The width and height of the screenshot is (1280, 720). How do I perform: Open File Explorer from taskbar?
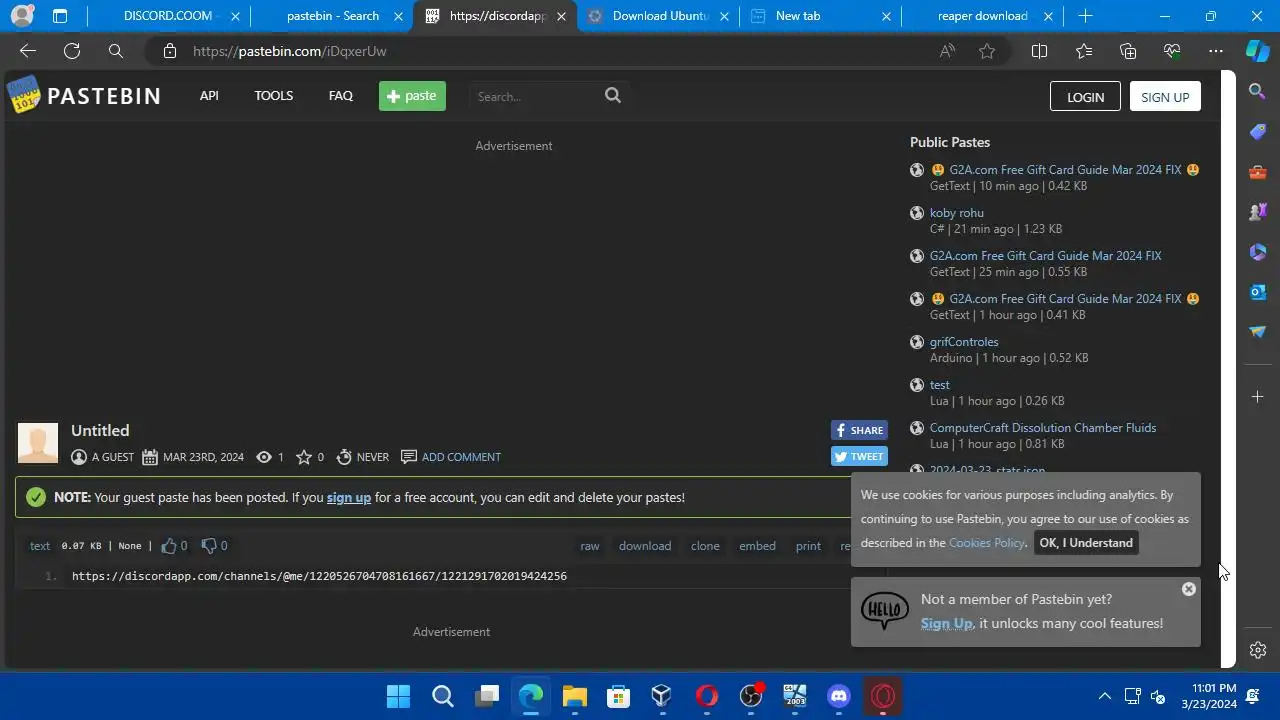574,696
